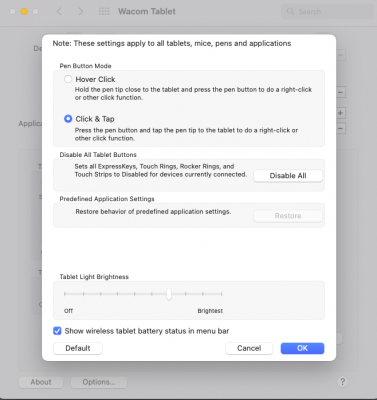
Task: Open the Show All preferences grid icon
Action: click(x=104, y=12)
